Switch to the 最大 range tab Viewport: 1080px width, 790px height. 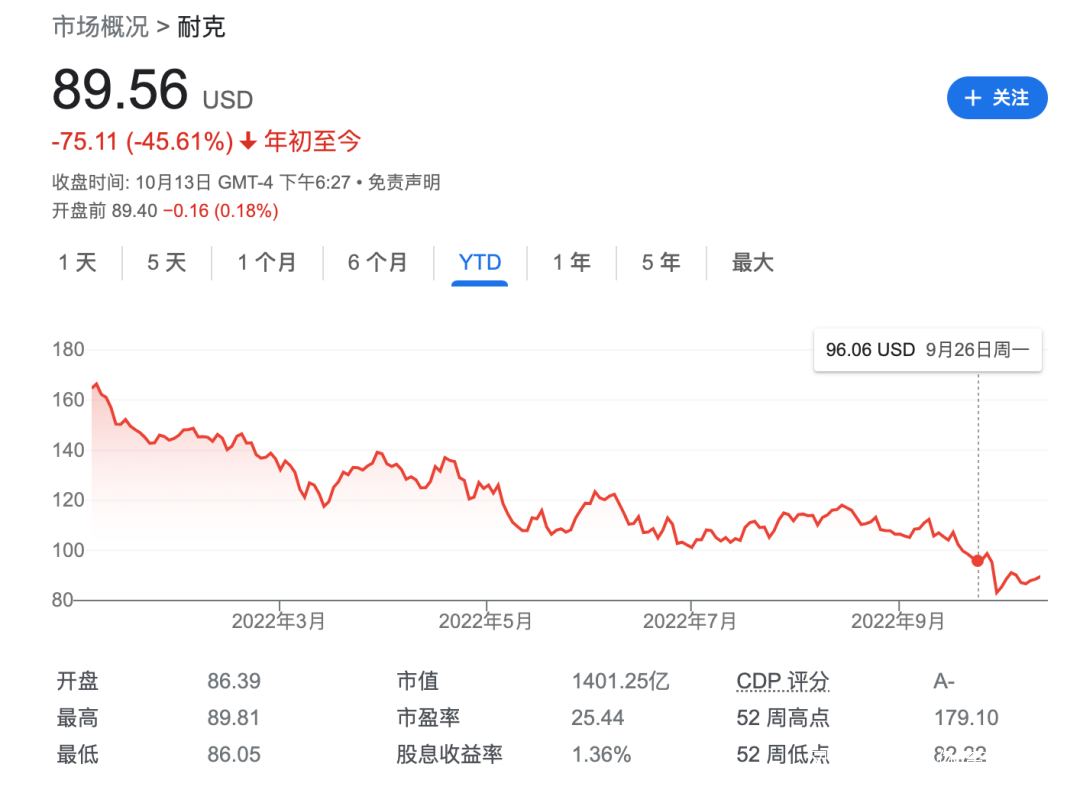tap(753, 262)
